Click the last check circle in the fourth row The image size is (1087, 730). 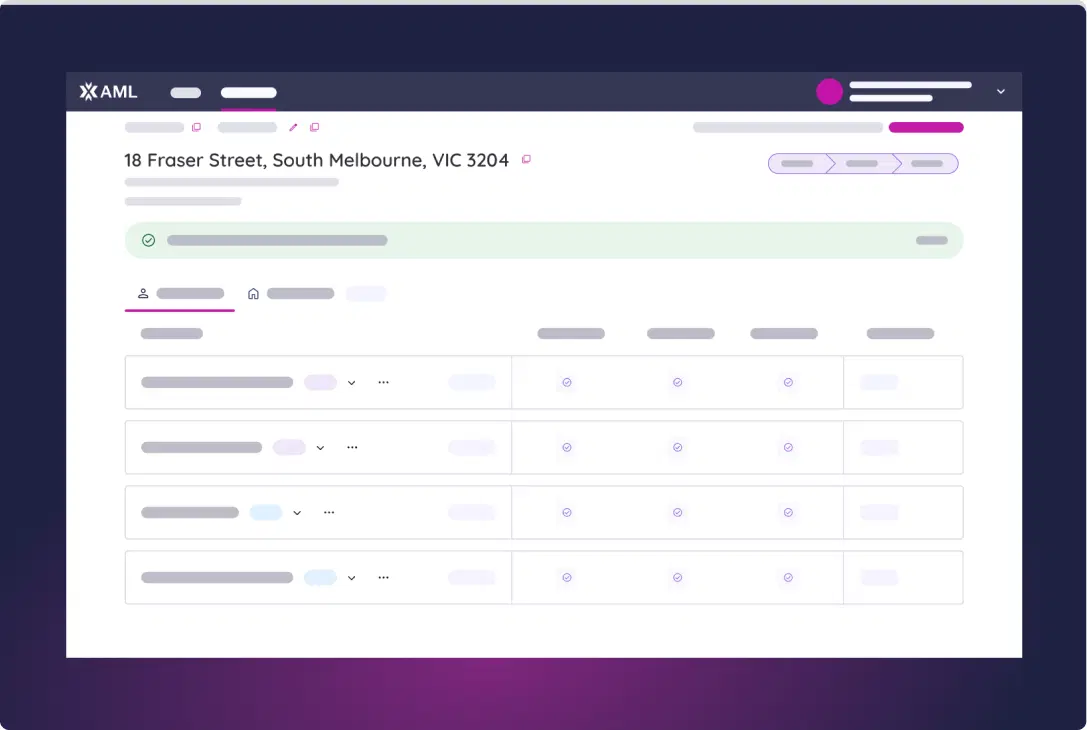point(788,578)
